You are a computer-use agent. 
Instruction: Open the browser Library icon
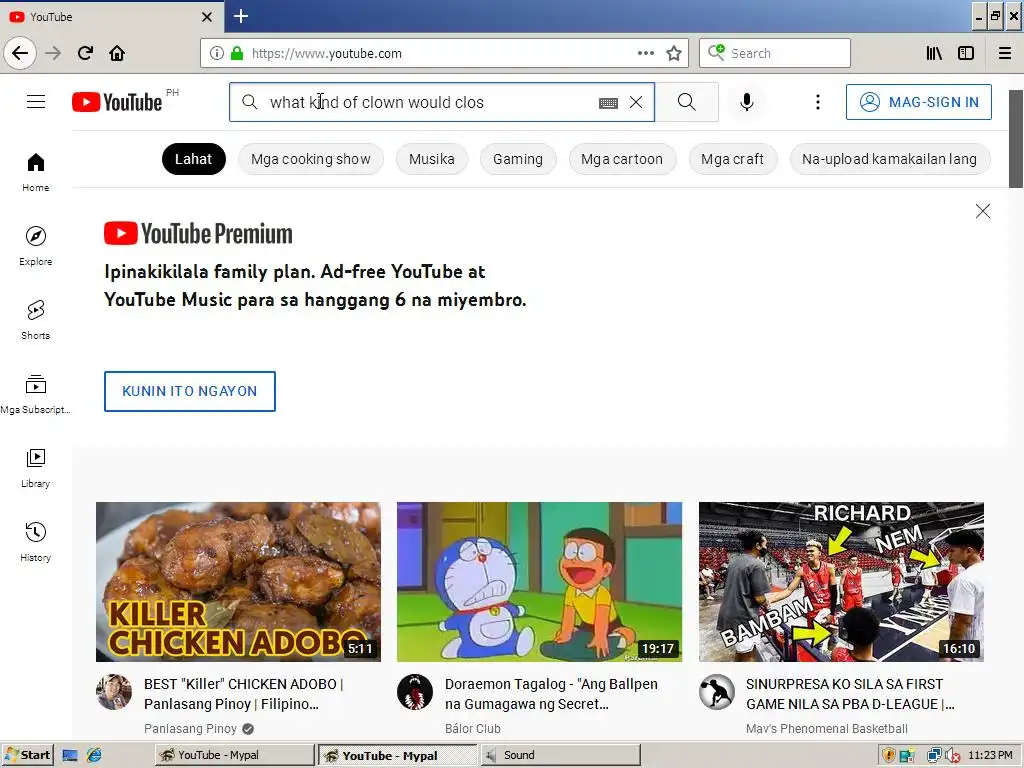point(934,53)
